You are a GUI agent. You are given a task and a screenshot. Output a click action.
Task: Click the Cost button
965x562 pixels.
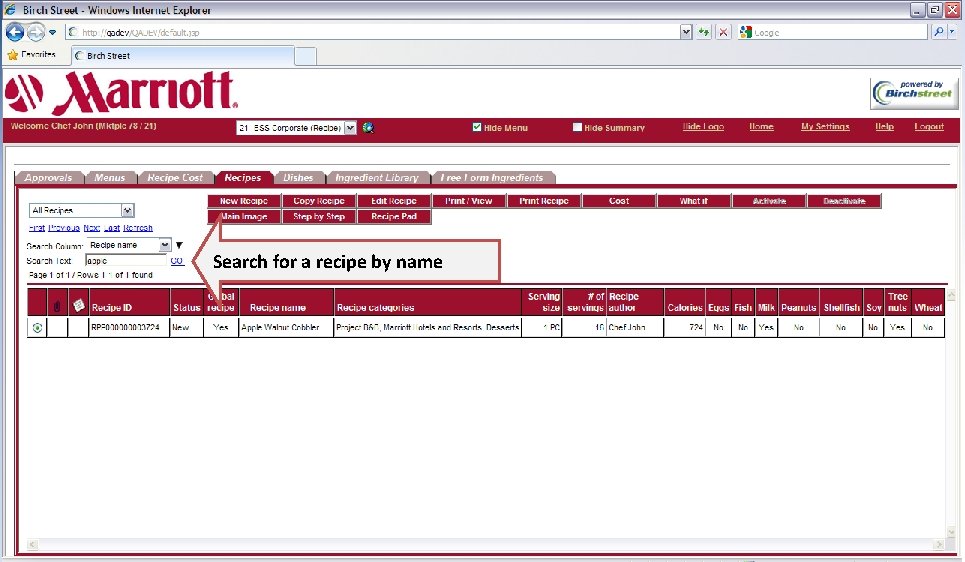click(619, 201)
